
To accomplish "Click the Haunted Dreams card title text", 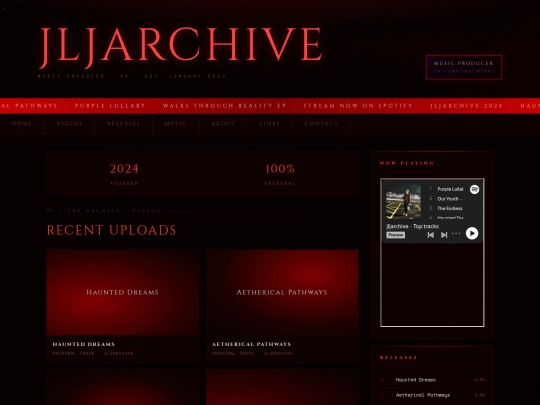I will pos(84,344).
